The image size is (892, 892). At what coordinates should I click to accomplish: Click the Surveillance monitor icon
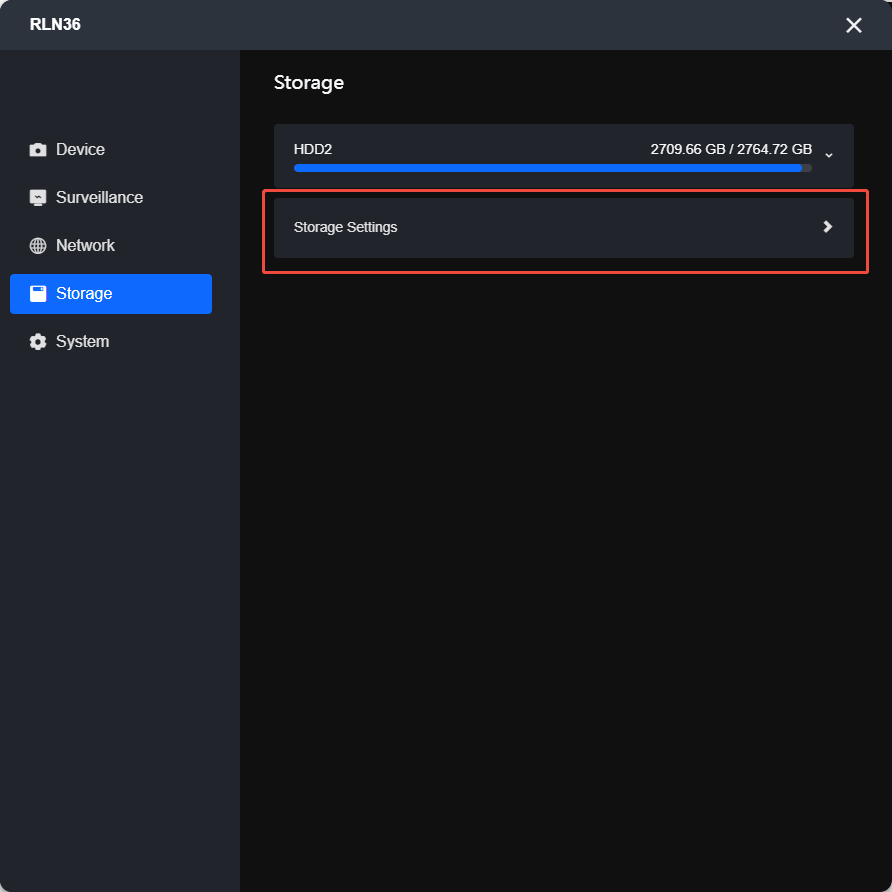(38, 197)
